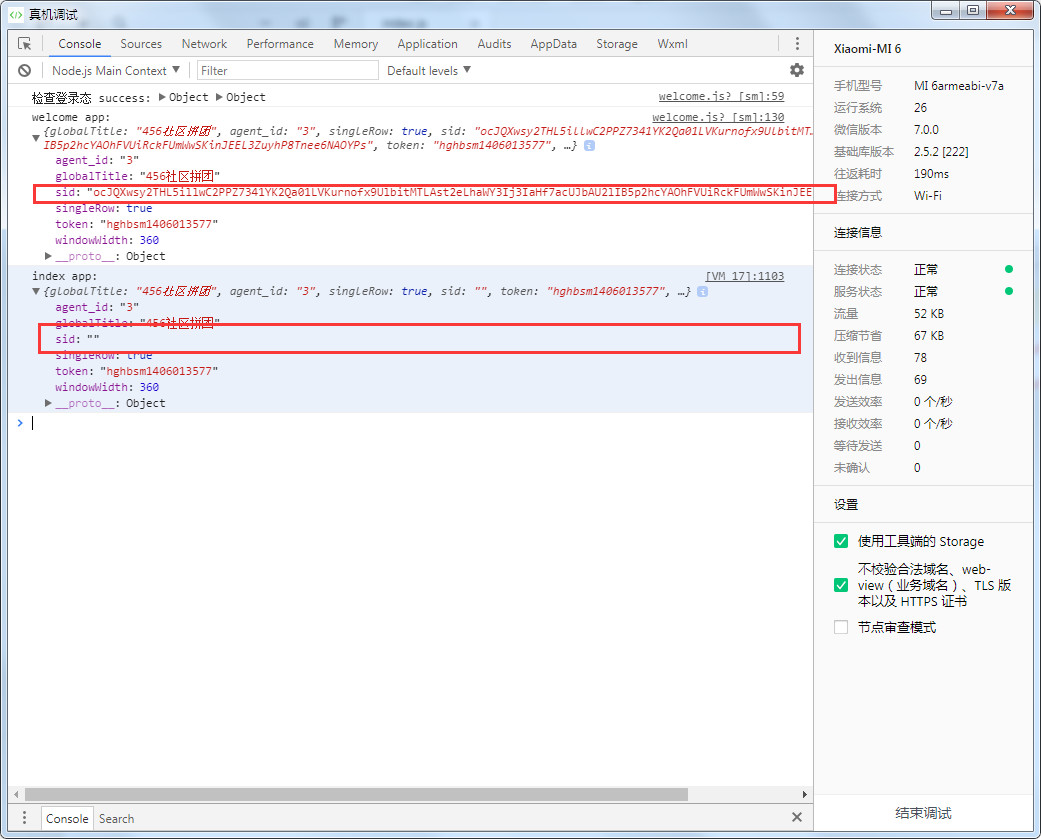Click the horizontal scrollbar in console
Image resolution: width=1041 pixels, height=839 pixels.
pos(350,794)
